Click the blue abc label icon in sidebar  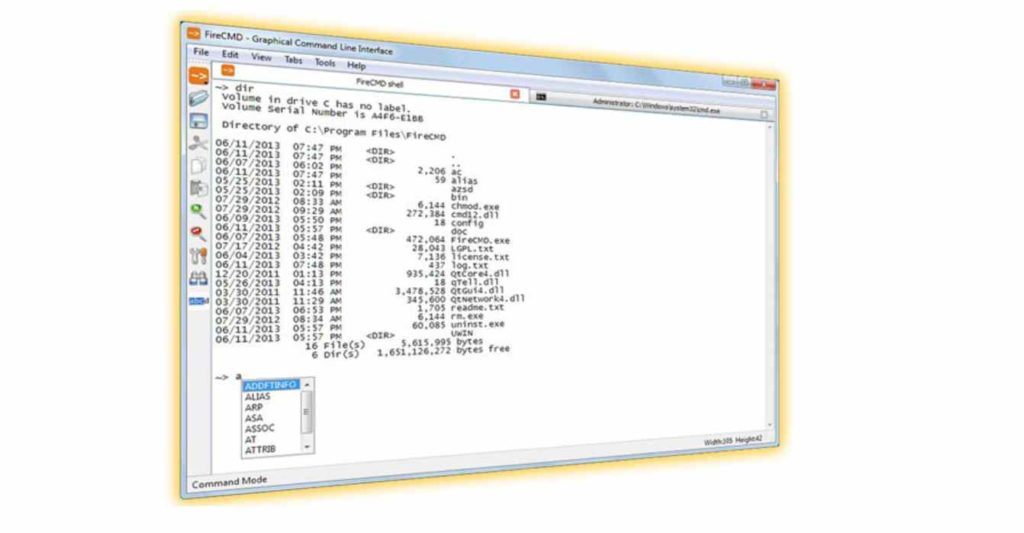pos(199,301)
